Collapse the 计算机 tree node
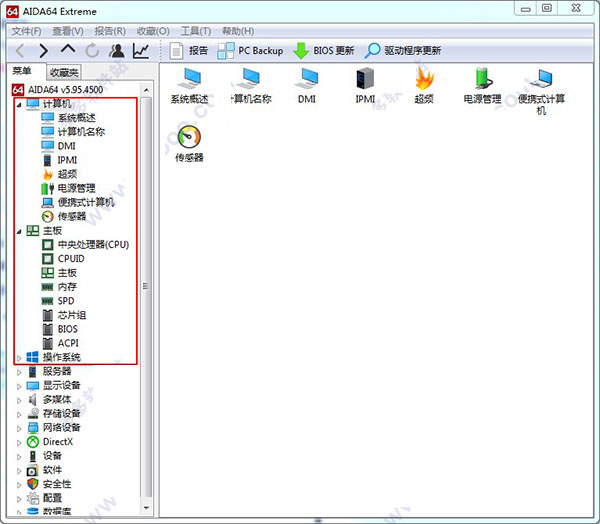Image resolution: width=600 pixels, height=524 pixels. click(19, 104)
